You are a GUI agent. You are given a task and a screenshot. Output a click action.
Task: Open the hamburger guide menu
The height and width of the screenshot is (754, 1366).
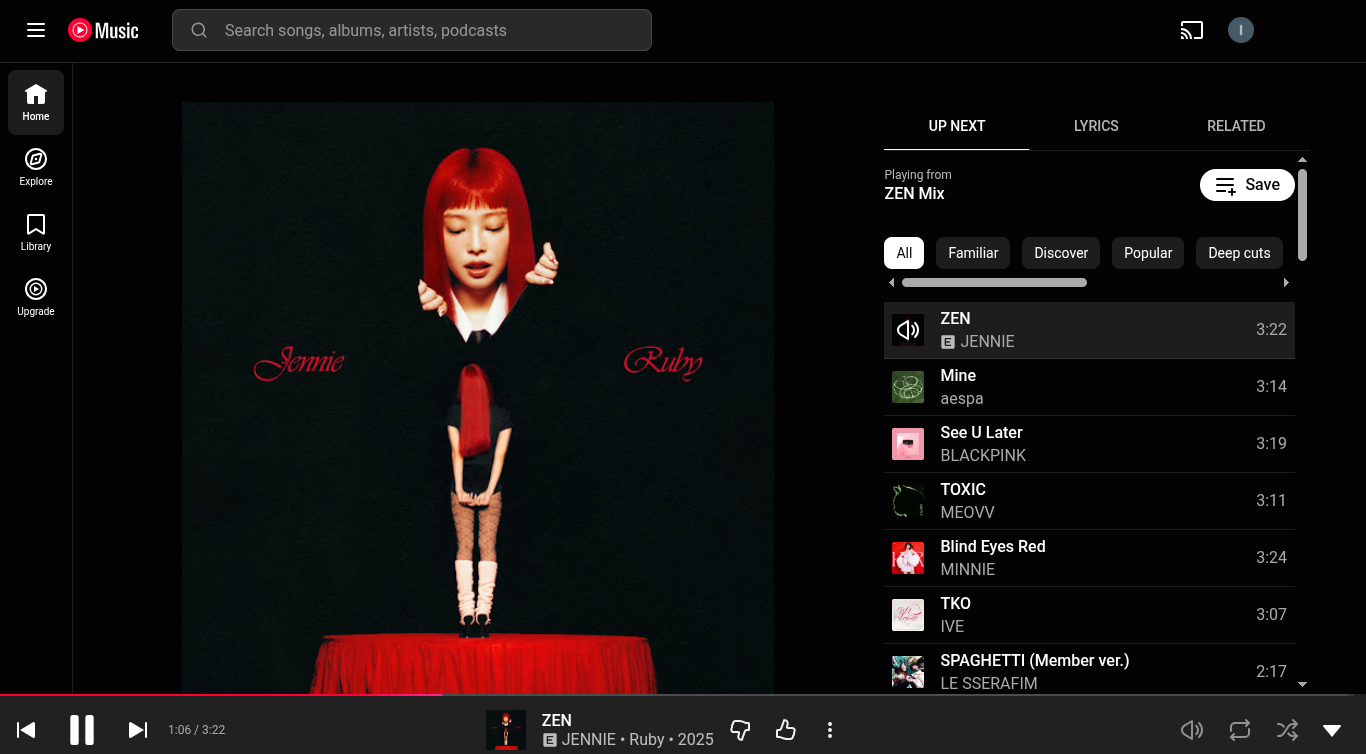[x=36, y=30]
